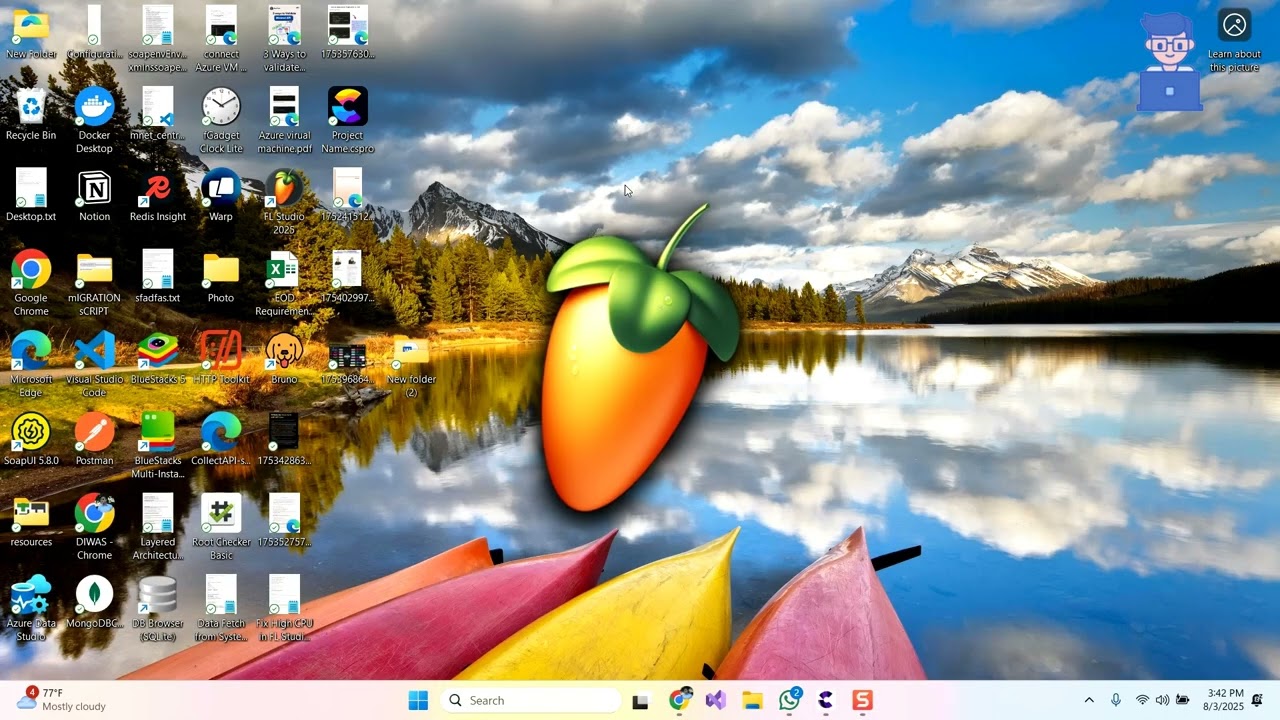Select the Layered Architecture document
The image size is (1280, 720).
(x=158, y=513)
